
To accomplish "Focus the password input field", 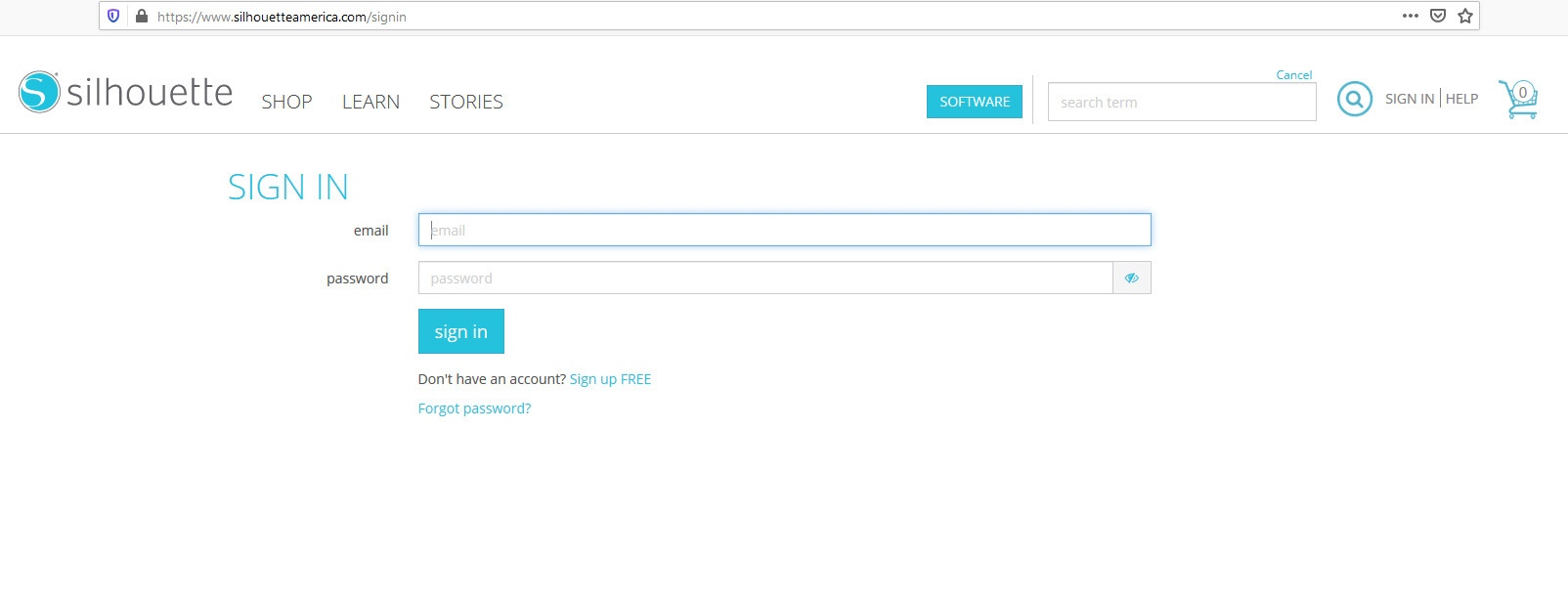I will click(764, 279).
